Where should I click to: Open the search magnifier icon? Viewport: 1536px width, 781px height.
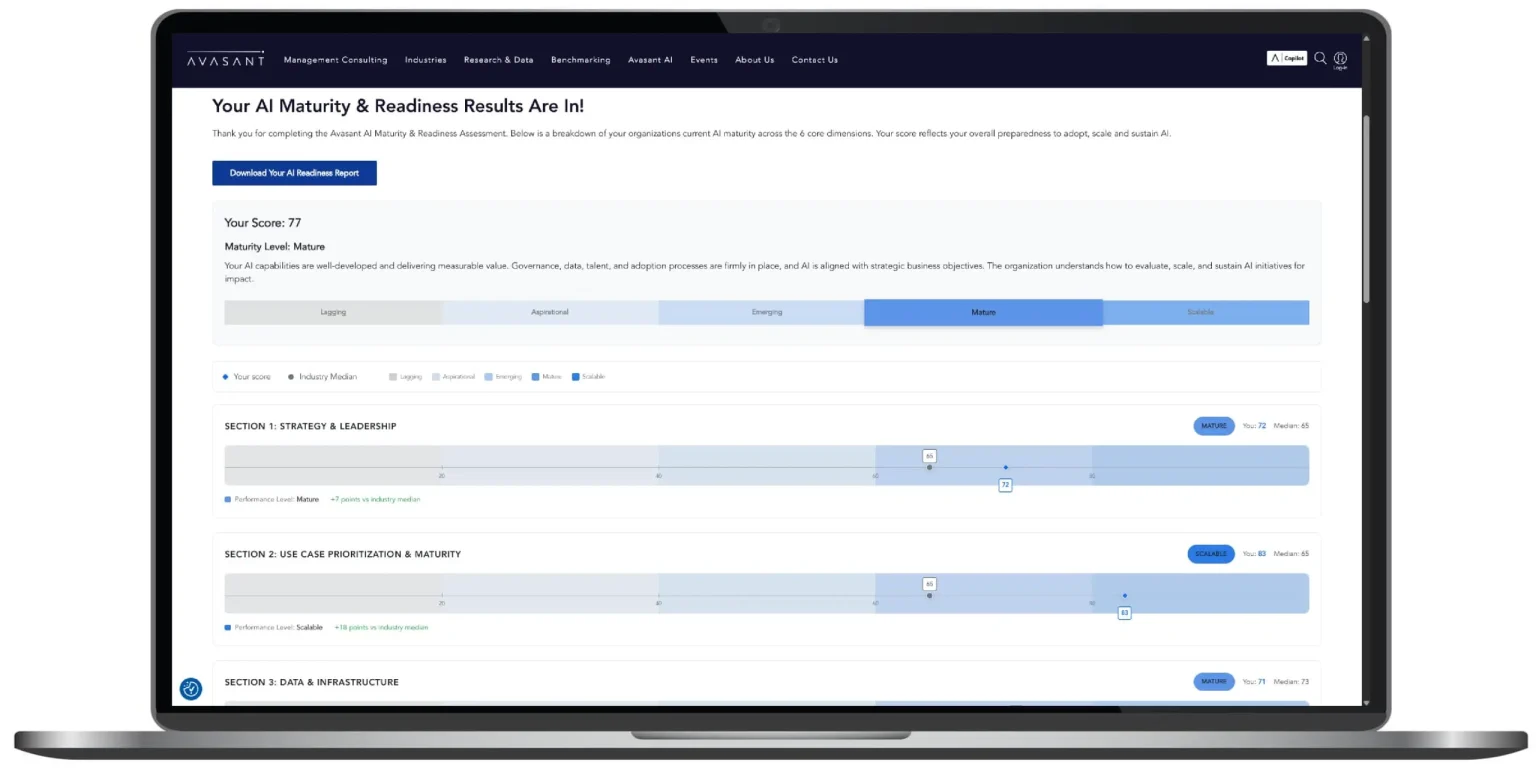pyautogui.click(x=1320, y=58)
